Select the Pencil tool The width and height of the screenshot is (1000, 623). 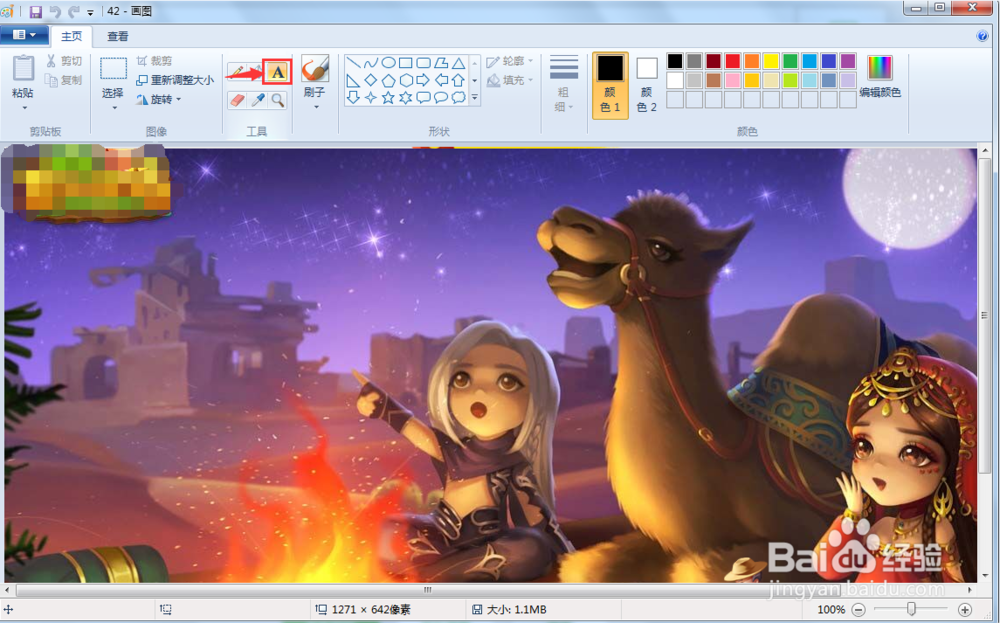(237, 72)
